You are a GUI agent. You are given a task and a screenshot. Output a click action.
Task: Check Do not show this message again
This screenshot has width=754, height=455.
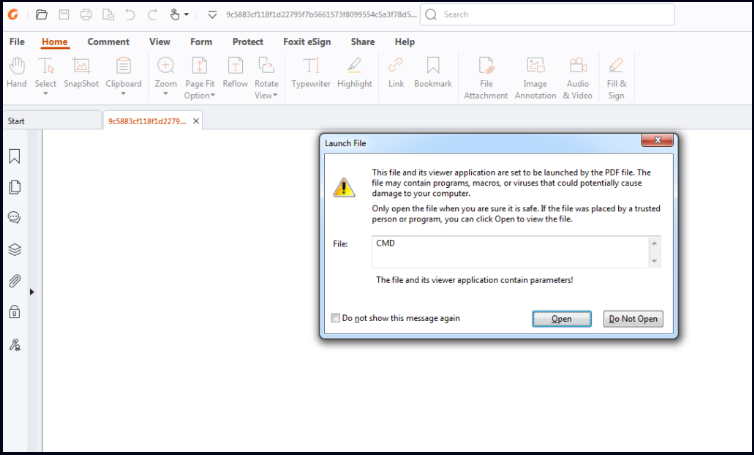click(335, 318)
